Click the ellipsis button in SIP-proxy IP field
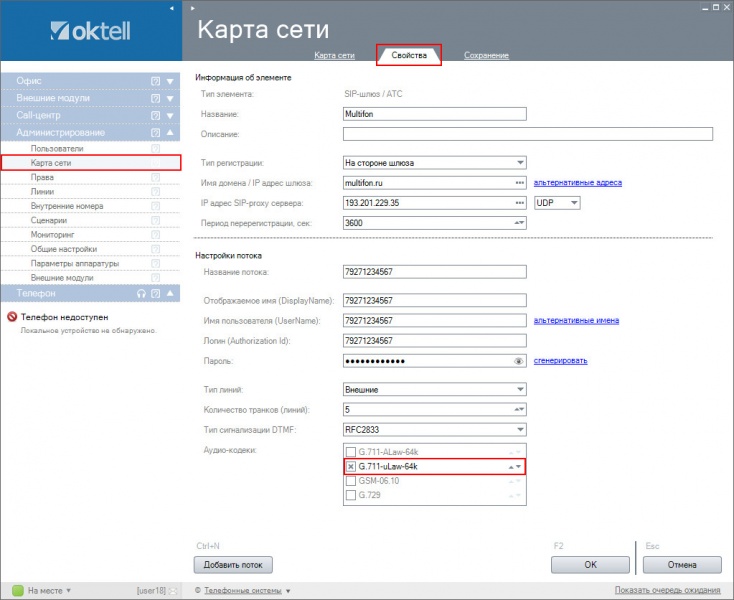 tap(520, 203)
